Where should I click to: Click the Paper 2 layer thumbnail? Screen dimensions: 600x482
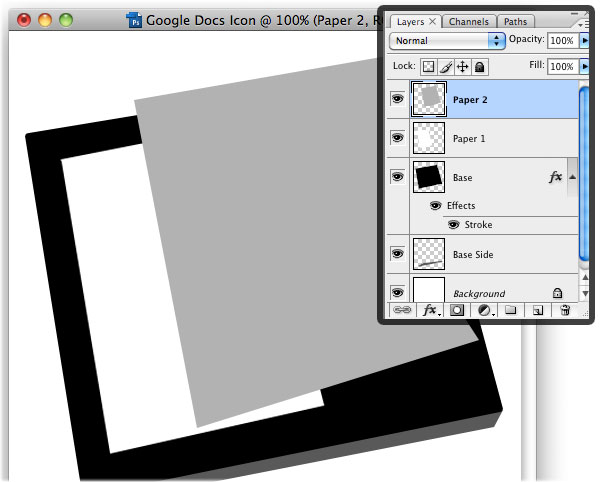(429, 99)
